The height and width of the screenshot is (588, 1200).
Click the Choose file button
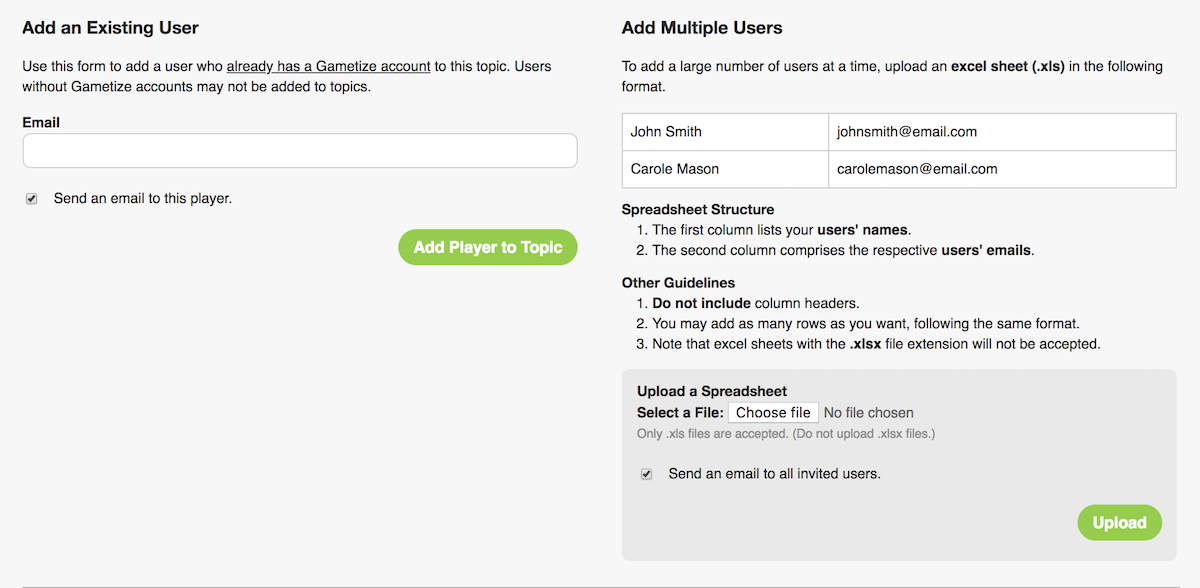pos(773,413)
